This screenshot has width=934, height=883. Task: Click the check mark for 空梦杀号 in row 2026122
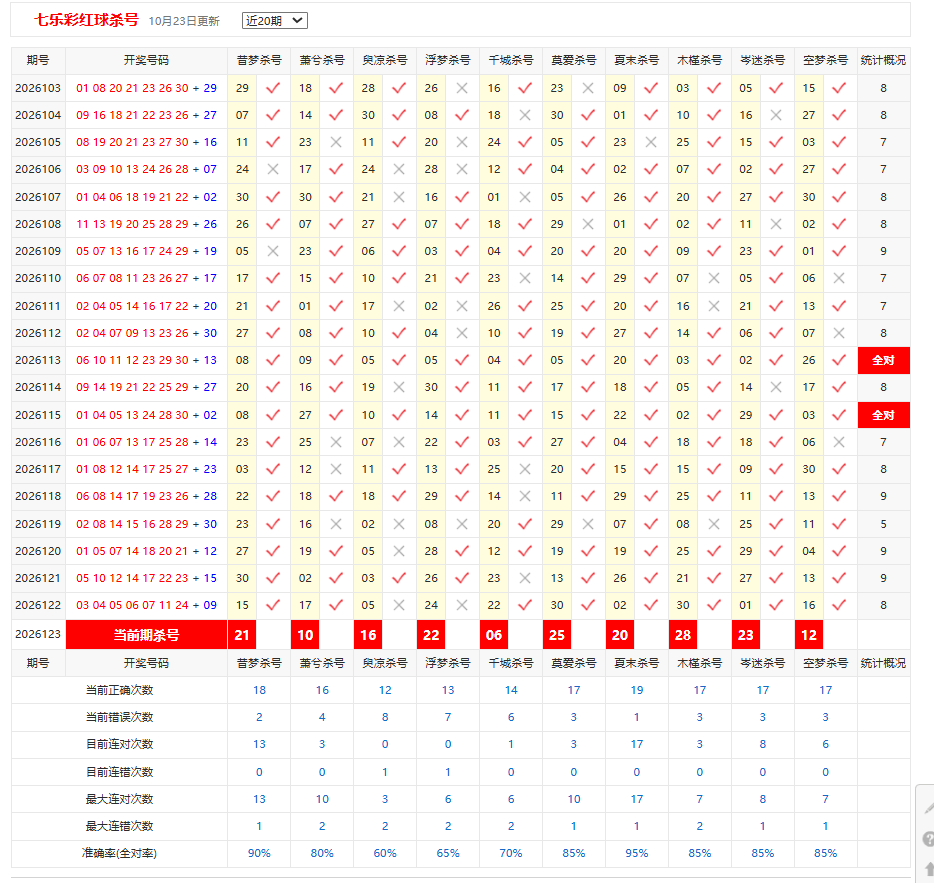click(839, 605)
